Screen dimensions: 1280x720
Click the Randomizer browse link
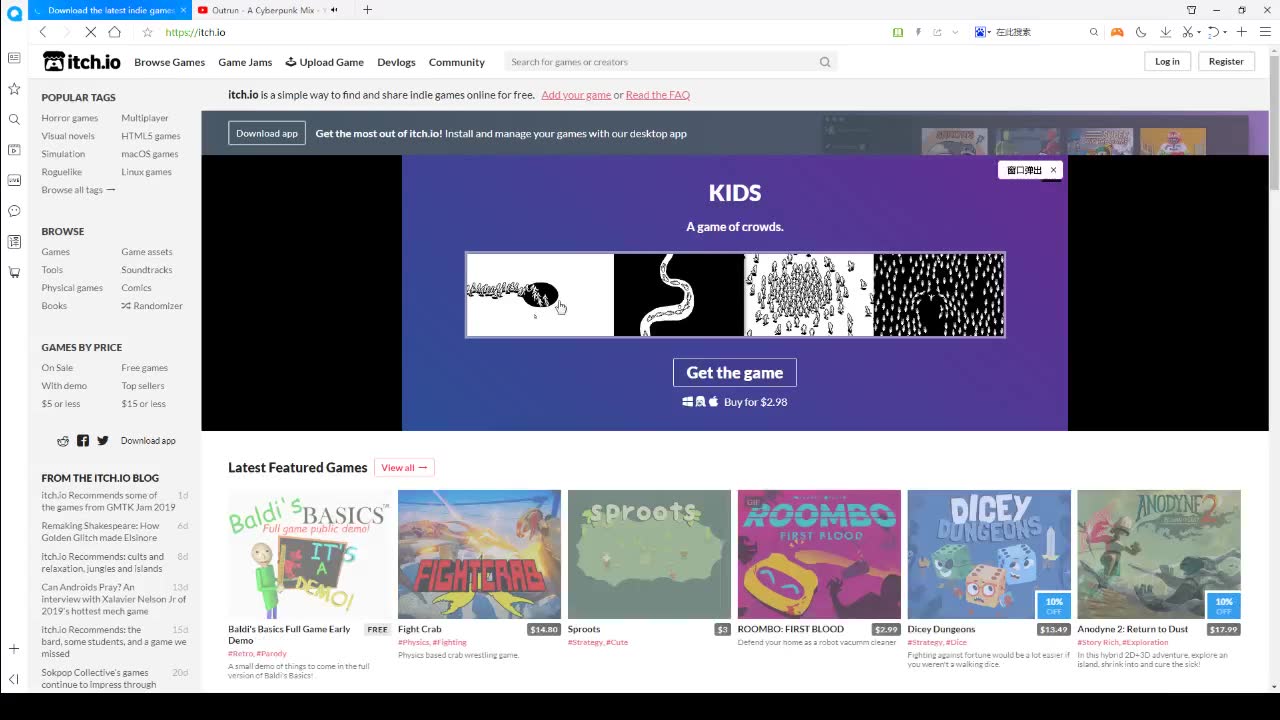[152, 306]
